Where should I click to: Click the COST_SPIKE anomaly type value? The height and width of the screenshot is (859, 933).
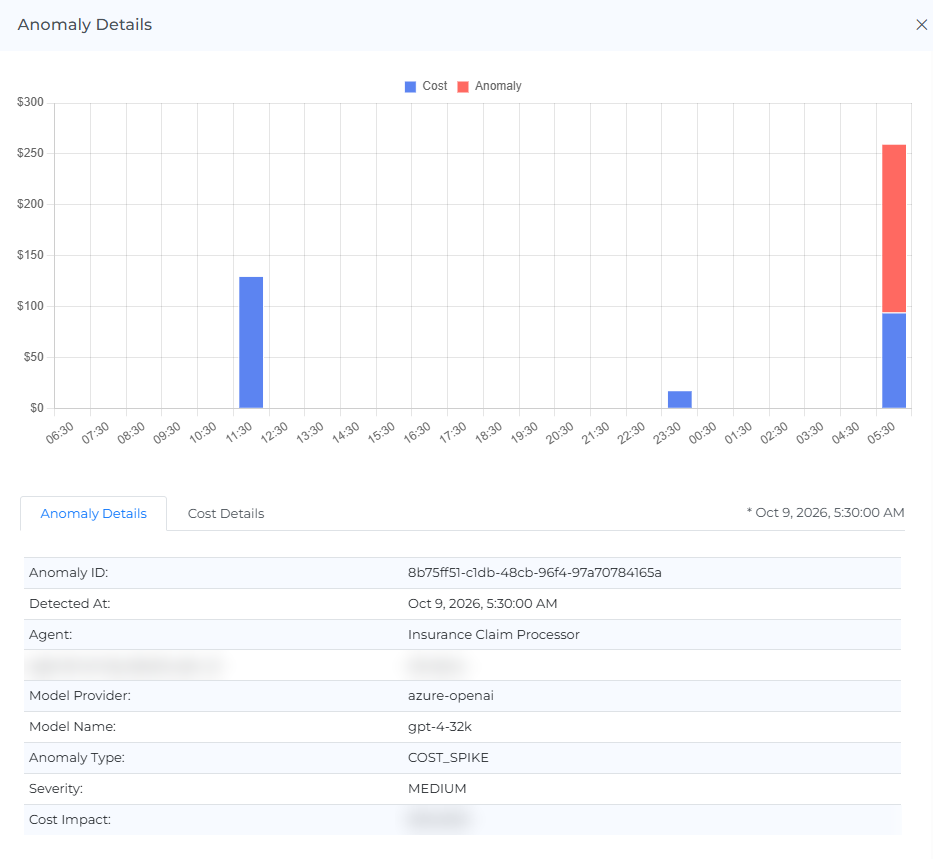click(448, 758)
